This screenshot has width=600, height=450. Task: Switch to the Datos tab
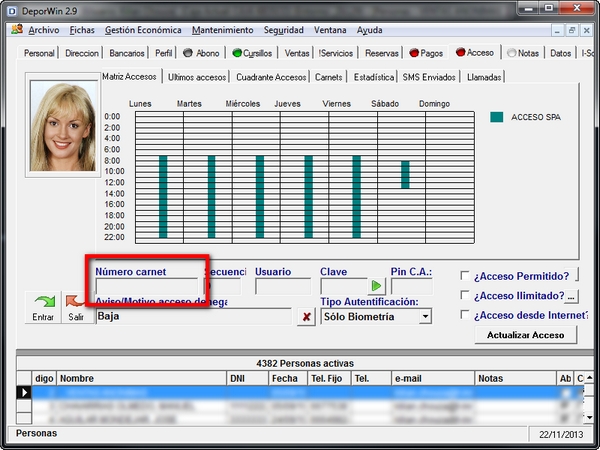coord(561,53)
